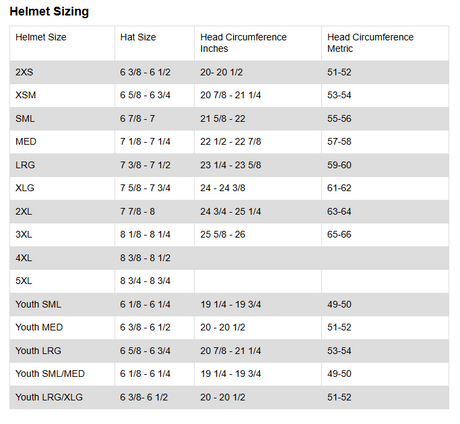Screen dimensions: 460x424
Task: Click 3XL row hat size 8 1/8 - 8 1/4
Action: [145, 234]
